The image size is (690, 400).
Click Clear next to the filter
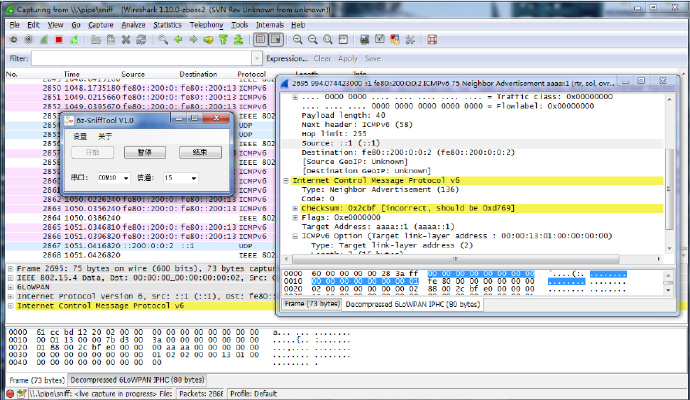322,59
